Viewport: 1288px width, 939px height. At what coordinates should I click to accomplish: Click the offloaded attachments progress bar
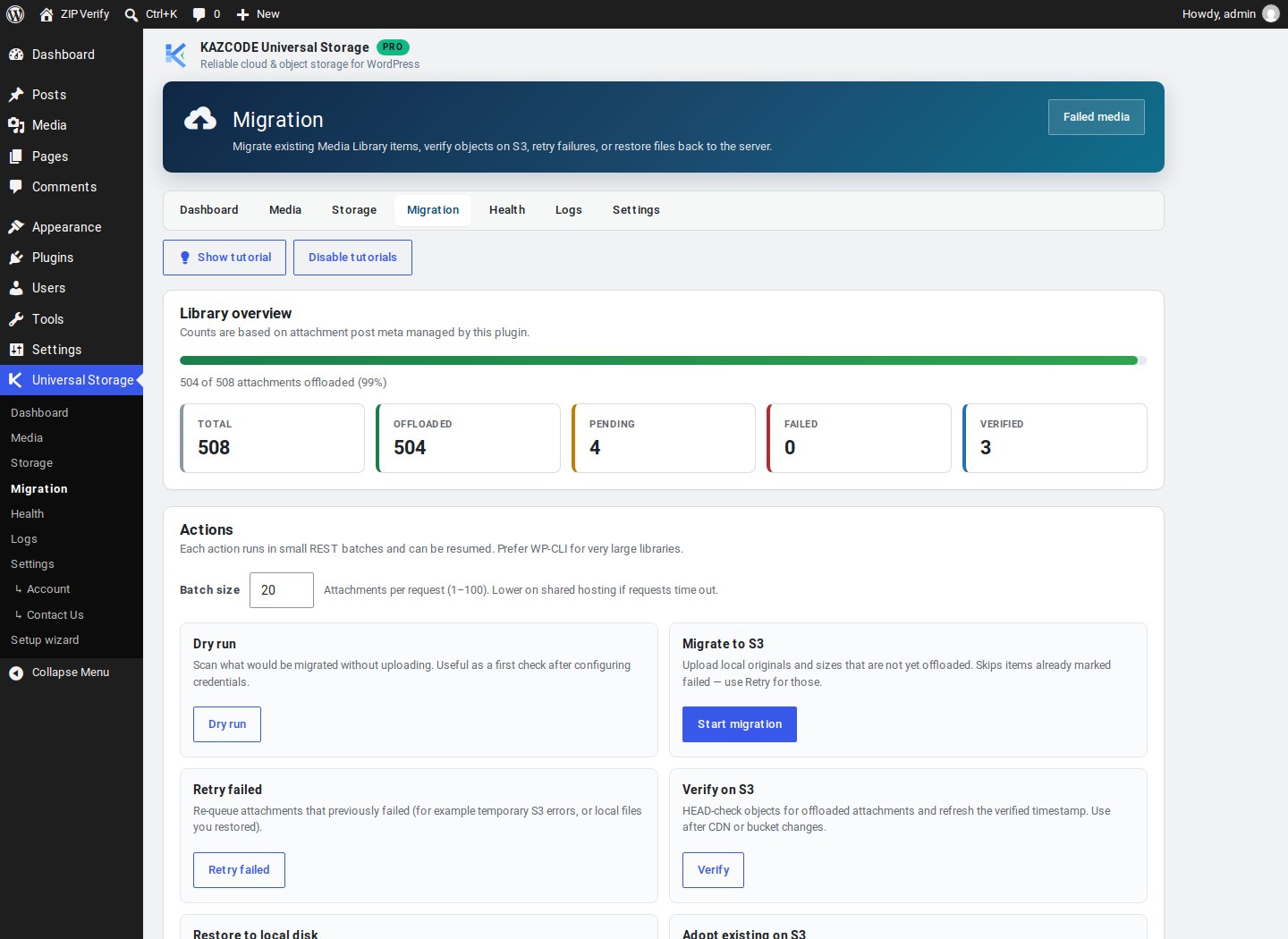(x=664, y=360)
